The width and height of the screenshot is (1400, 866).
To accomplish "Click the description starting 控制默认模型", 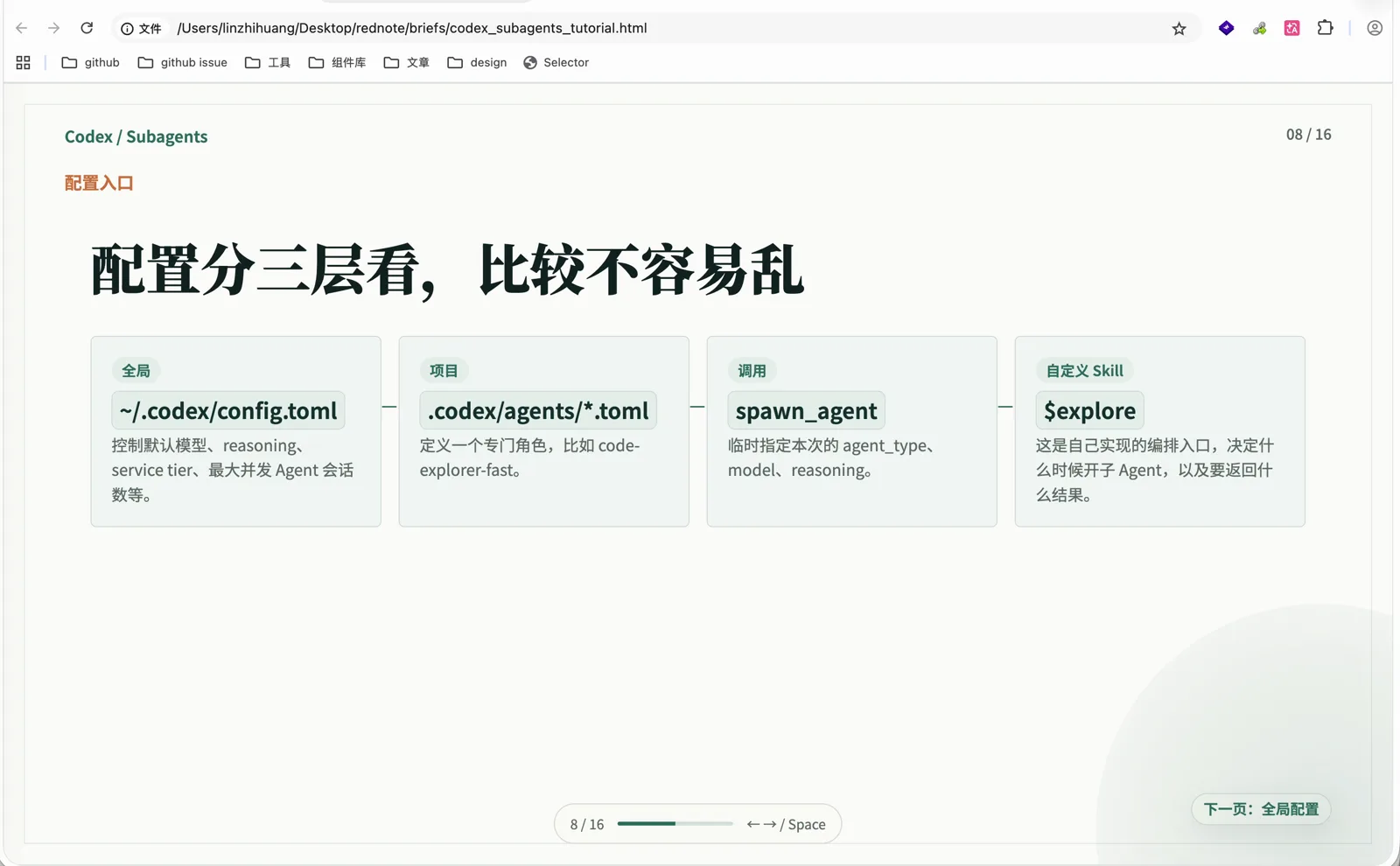I will (x=233, y=471).
